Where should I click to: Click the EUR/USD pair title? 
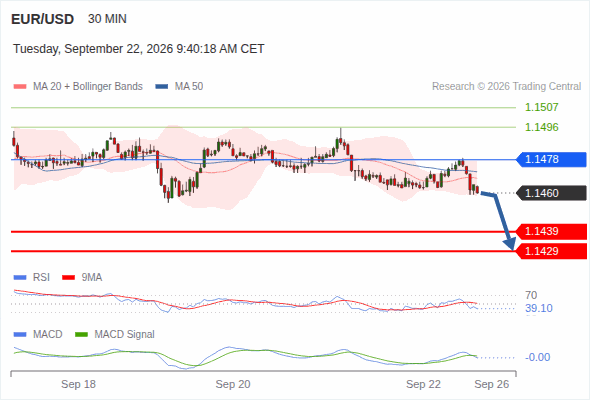[43, 19]
